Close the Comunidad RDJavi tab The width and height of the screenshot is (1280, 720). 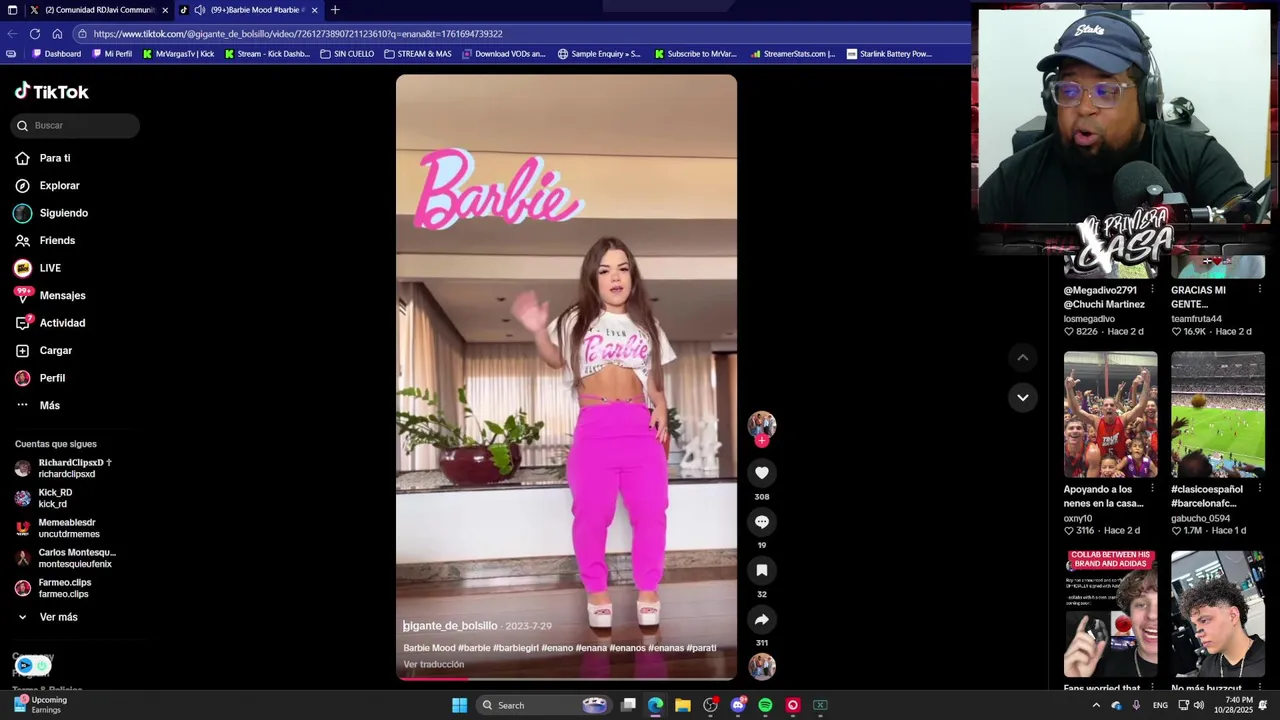(165, 10)
